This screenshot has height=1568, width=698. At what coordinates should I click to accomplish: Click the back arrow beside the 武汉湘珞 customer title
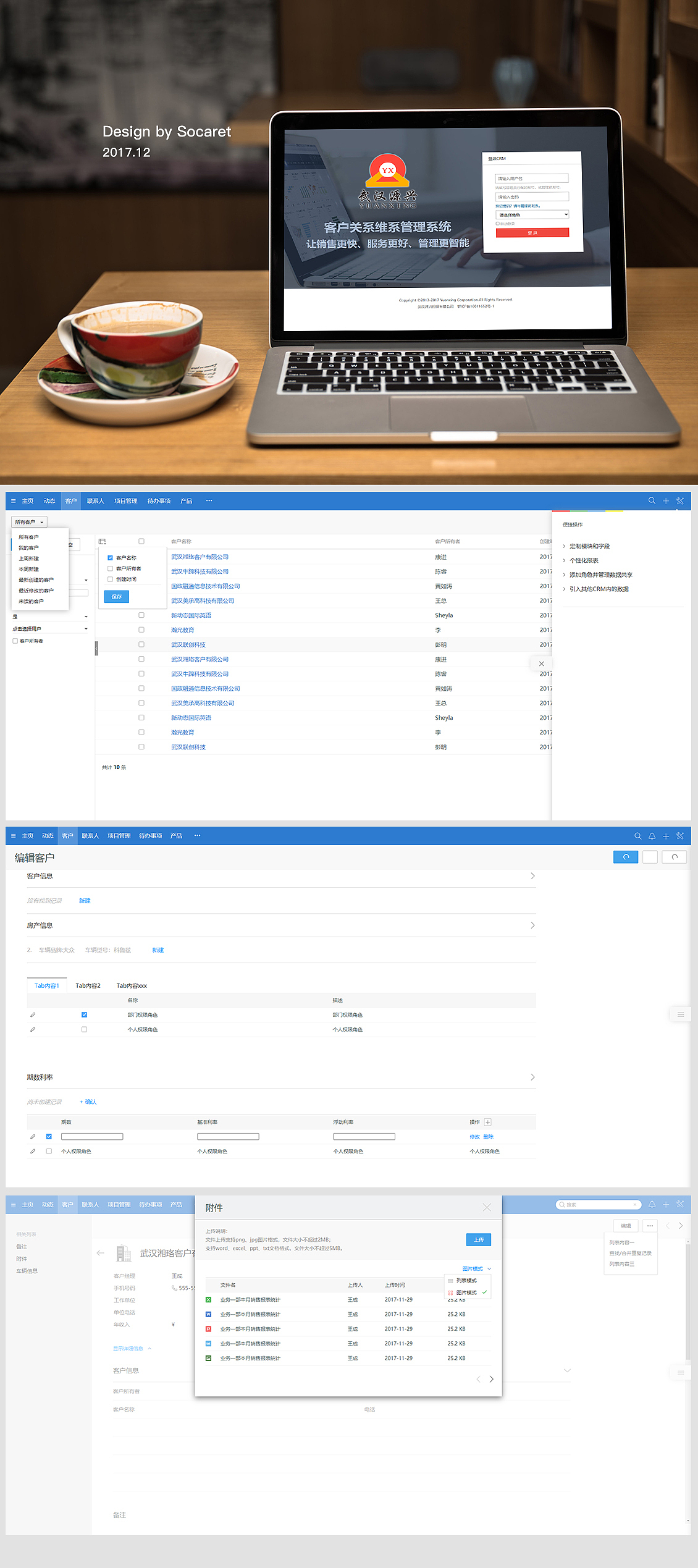tap(101, 1253)
